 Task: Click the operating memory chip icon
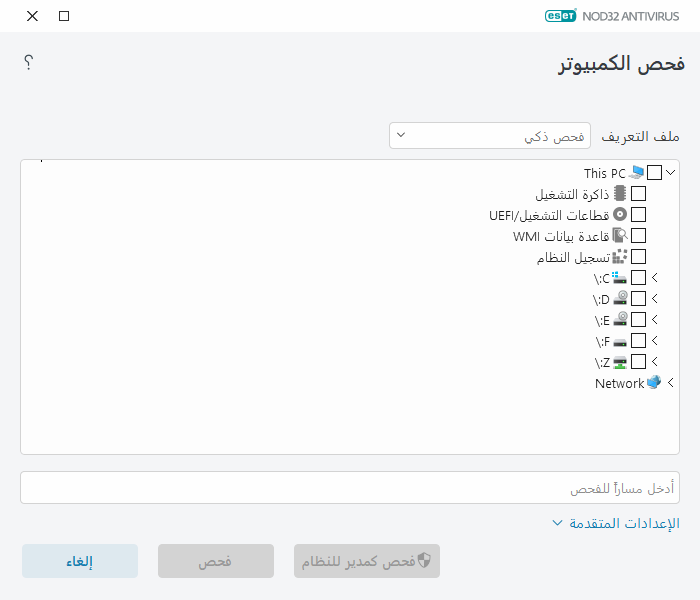tap(620, 193)
